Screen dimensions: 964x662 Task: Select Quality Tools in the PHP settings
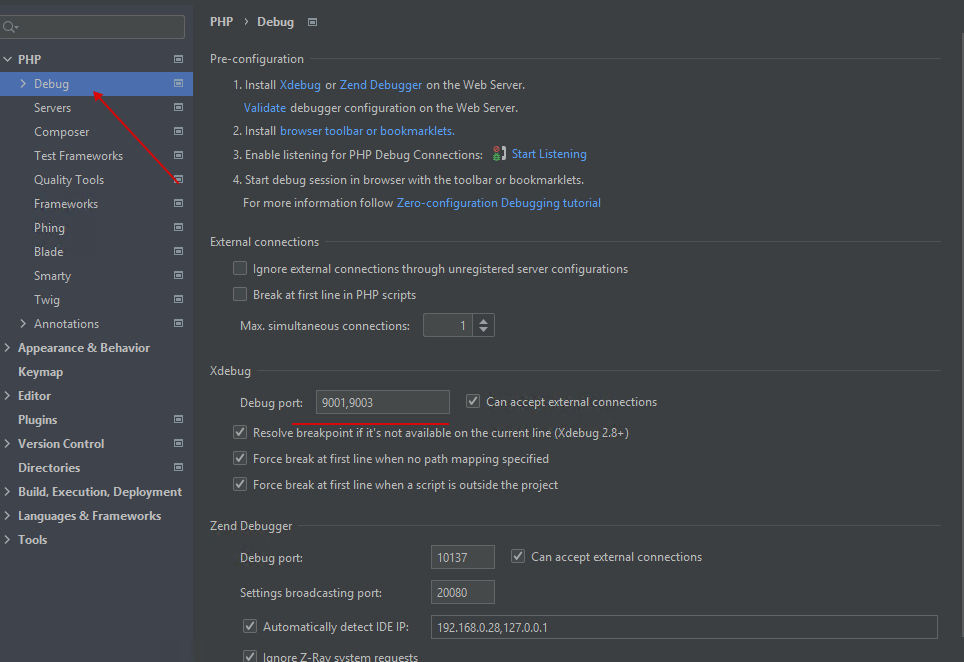[x=69, y=180]
